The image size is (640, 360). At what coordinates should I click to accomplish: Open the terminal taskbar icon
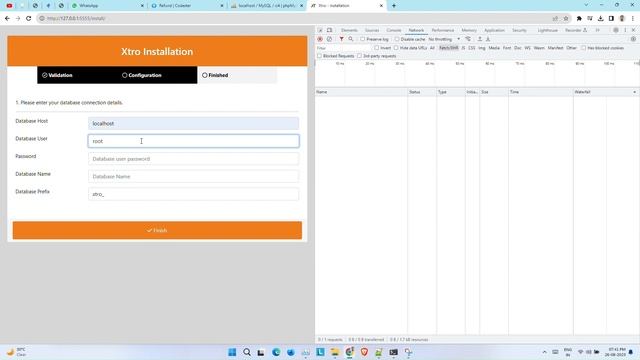point(393,352)
